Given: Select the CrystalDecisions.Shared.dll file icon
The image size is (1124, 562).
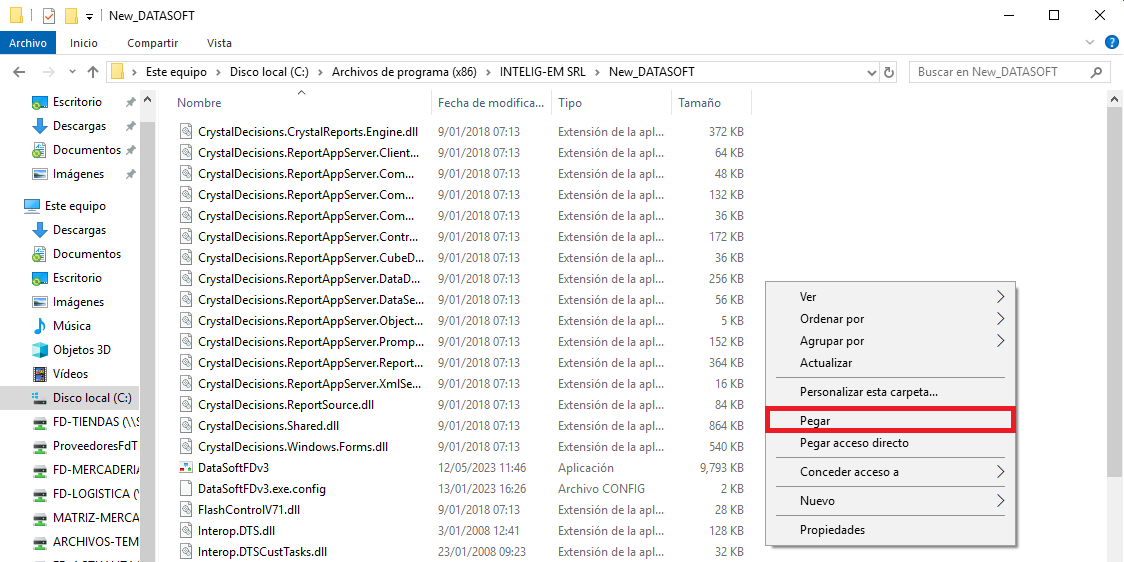Looking at the screenshot, I should pos(186,426).
